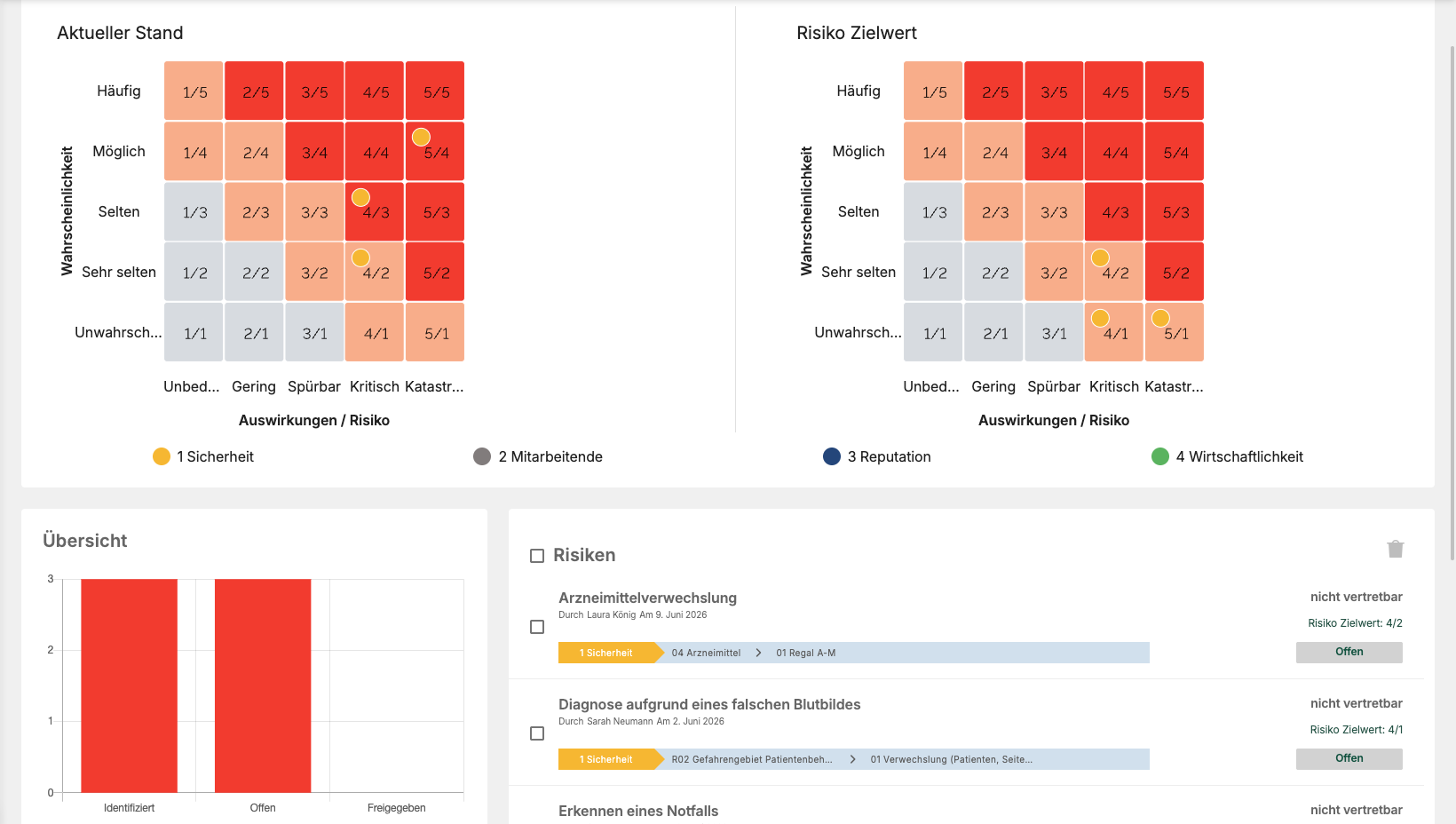The image size is (1456, 824).
Task: Click Offen status button for Diagnose risk
Action: [1349, 758]
